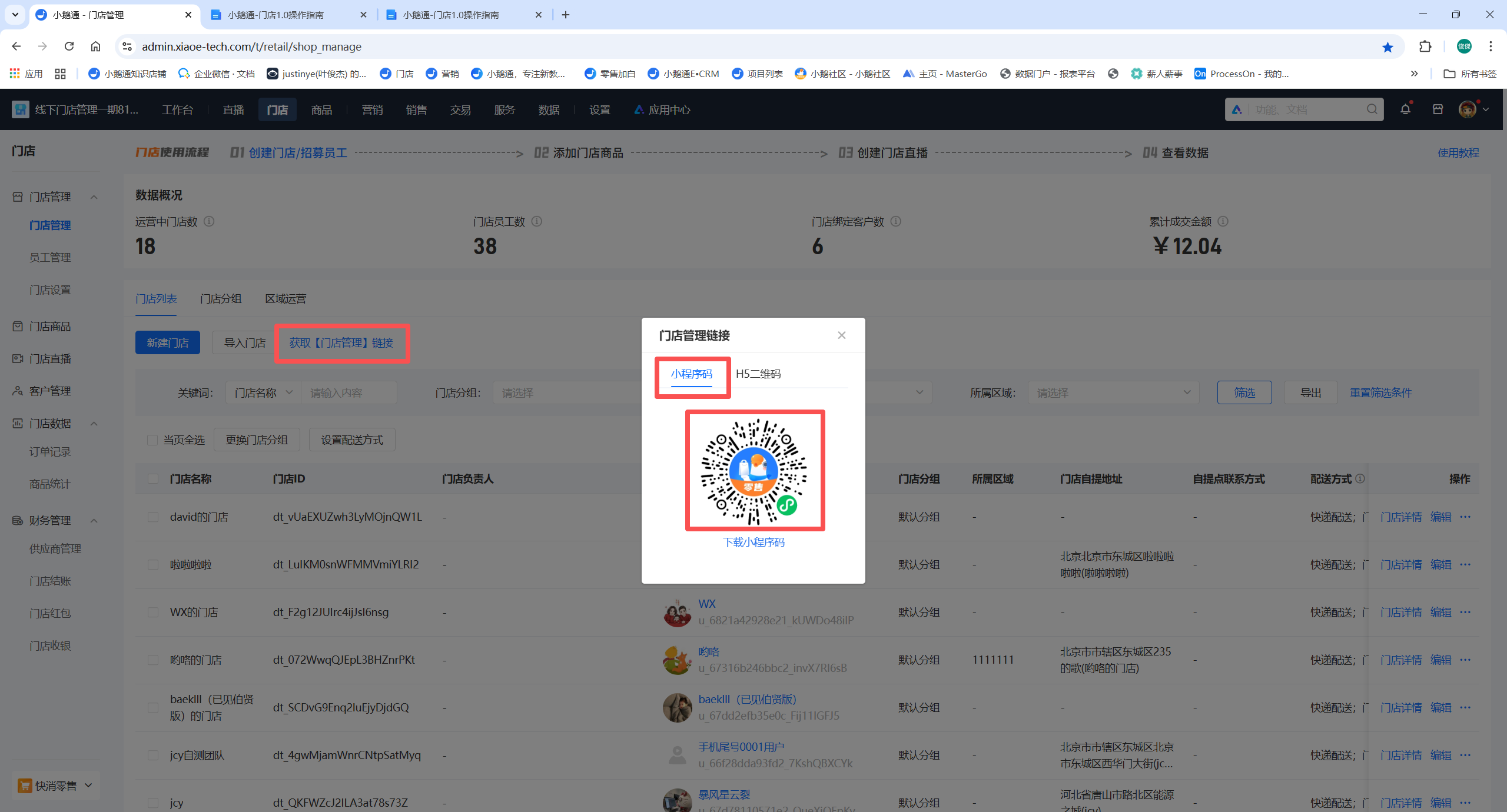Click info icon beside 门店绑定客户数
Viewport: 1507px width, 812px height.
896,221
